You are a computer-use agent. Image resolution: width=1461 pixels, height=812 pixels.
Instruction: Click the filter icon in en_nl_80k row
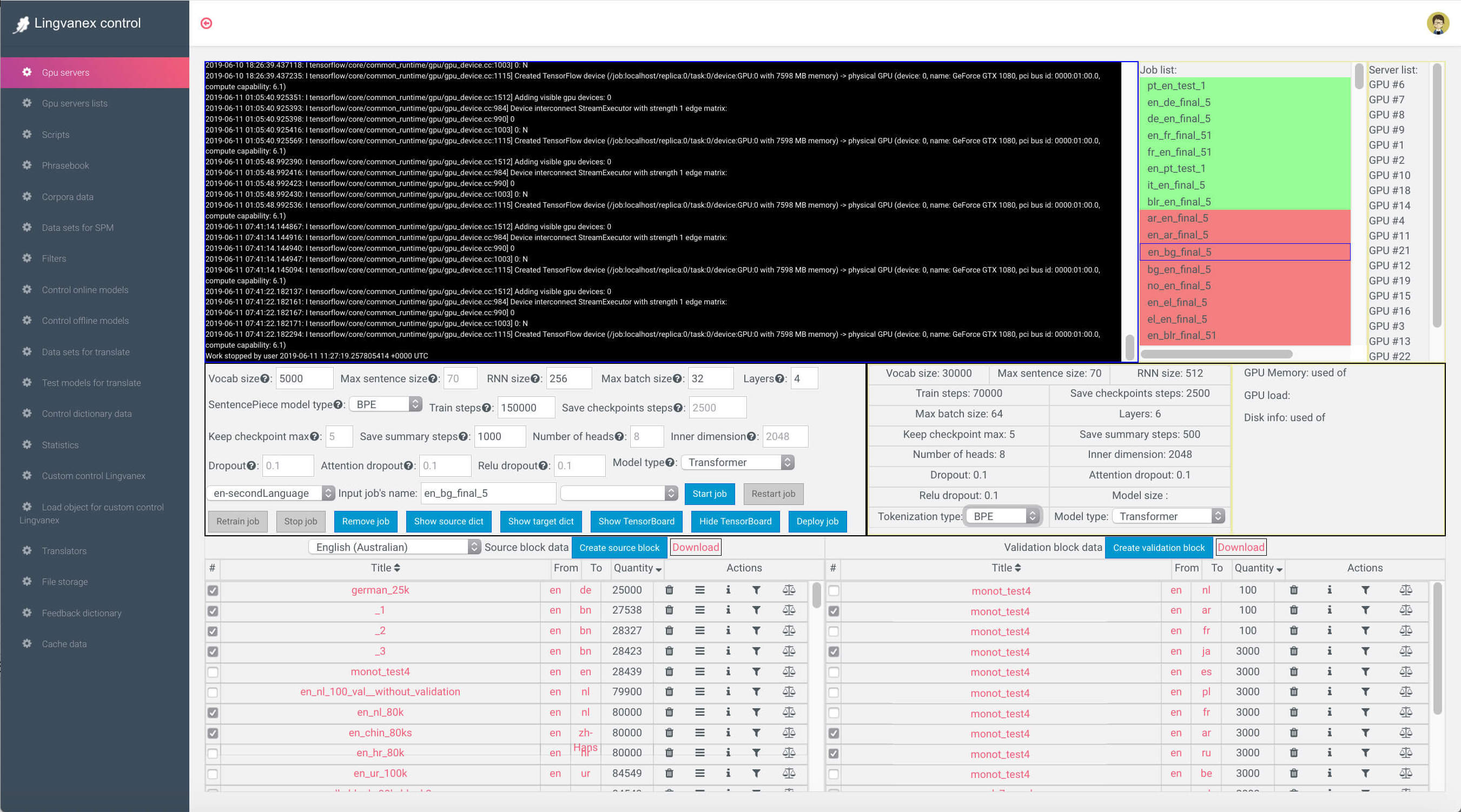756,712
